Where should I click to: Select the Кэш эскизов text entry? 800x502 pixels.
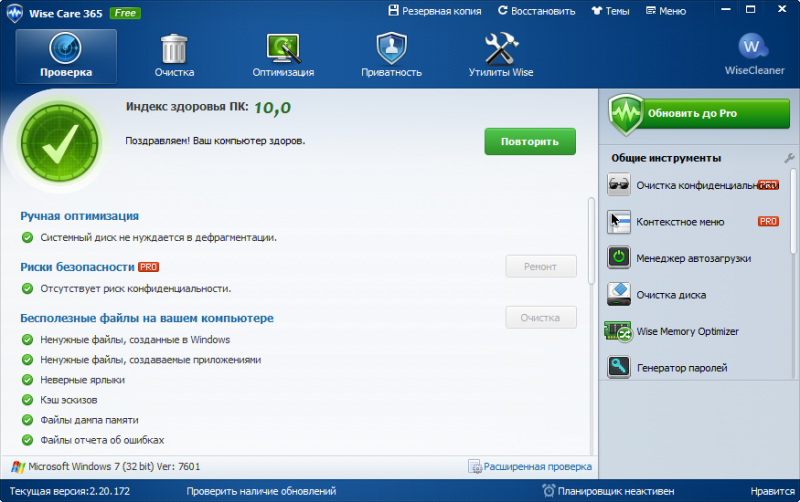pyautogui.click(x=69, y=399)
